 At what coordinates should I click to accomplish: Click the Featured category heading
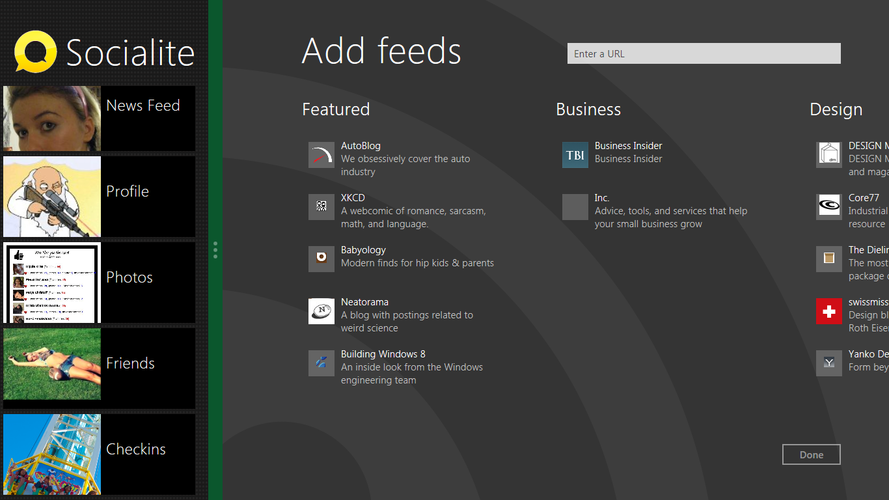pyautogui.click(x=336, y=109)
